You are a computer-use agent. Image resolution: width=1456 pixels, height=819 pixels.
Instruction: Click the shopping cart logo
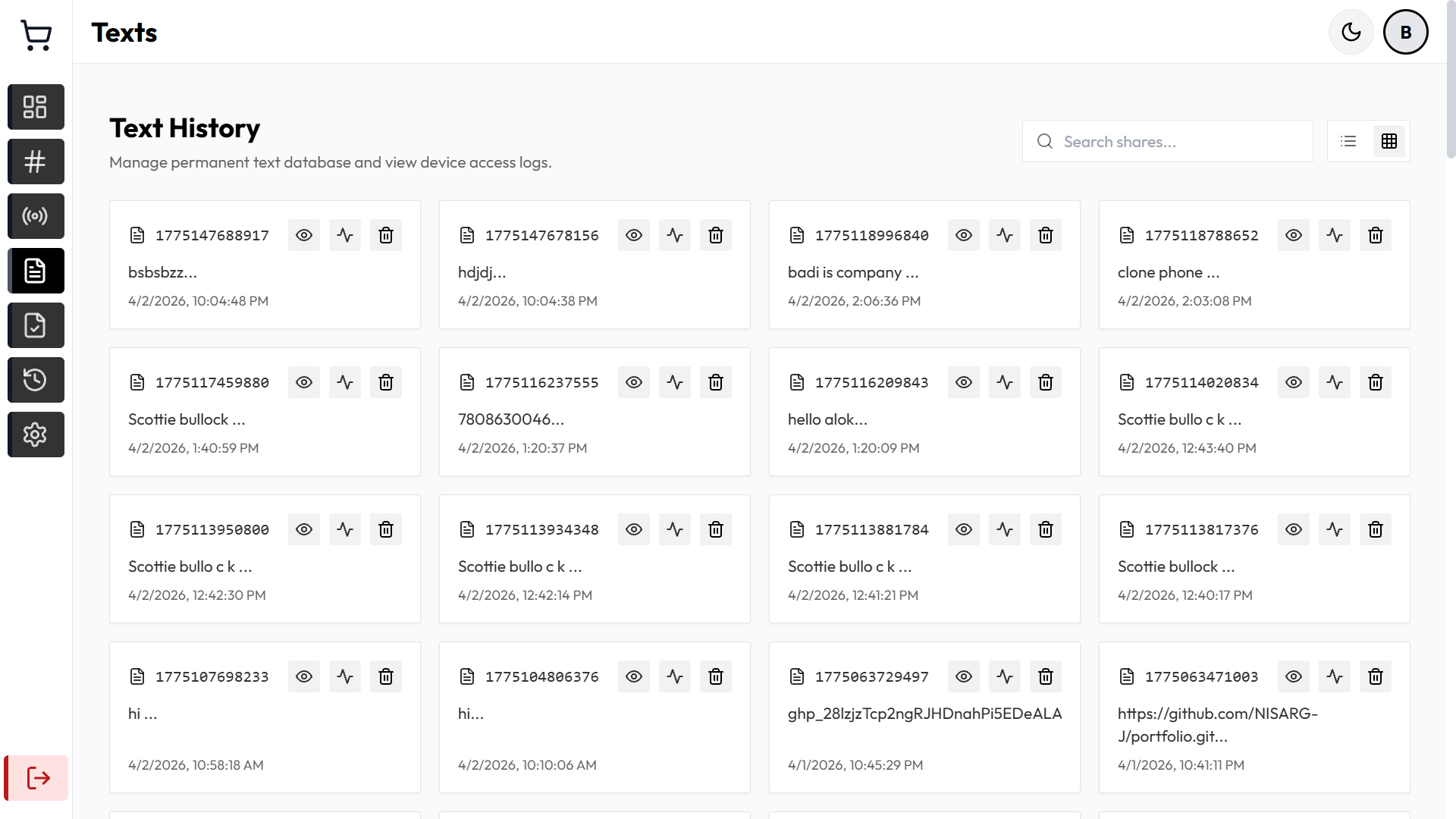pos(36,34)
